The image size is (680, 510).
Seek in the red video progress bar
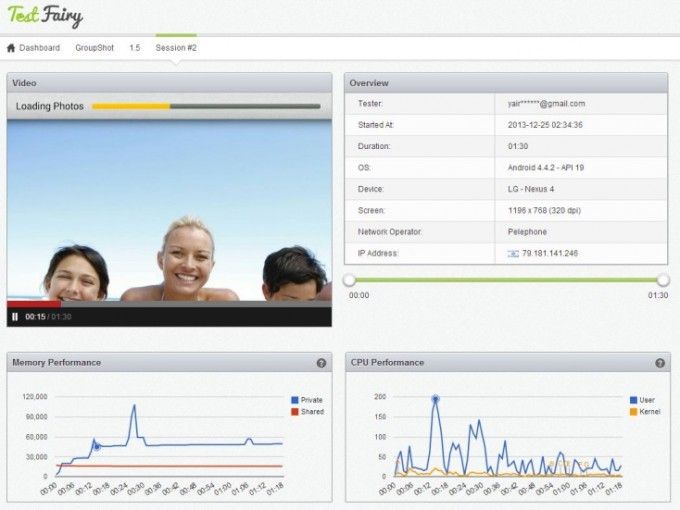pos(169,304)
